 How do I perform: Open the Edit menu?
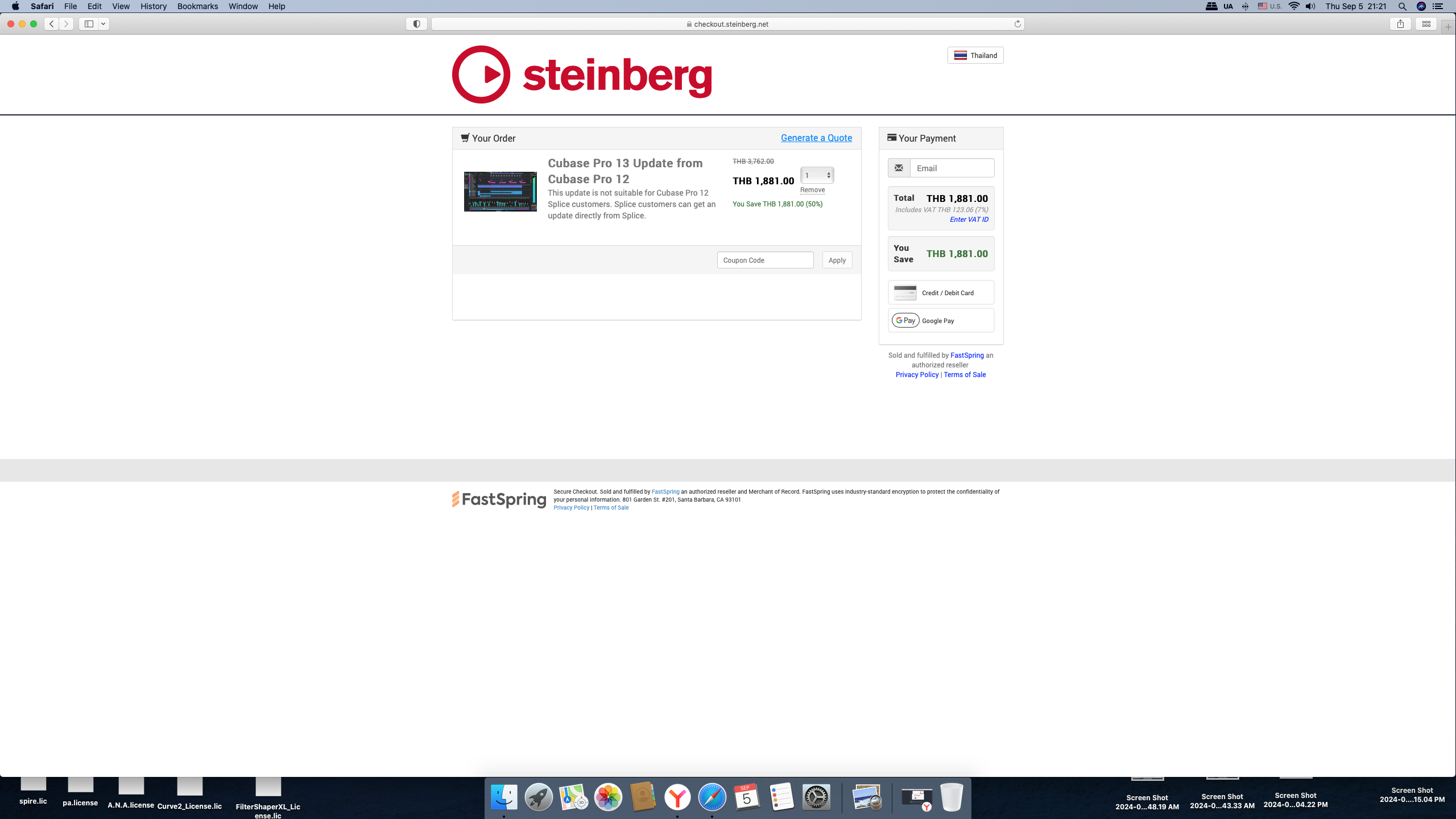[x=94, y=6]
